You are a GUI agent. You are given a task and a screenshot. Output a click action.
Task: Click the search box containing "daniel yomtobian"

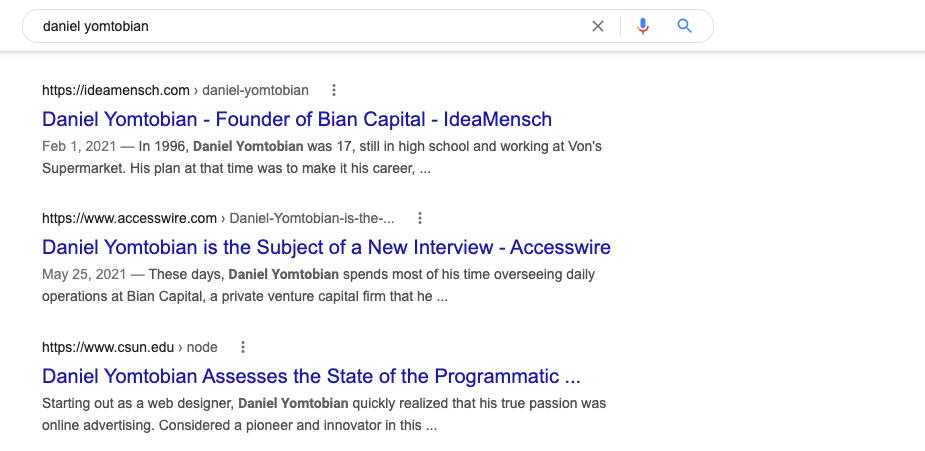pyautogui.click(x=300, y=26)
